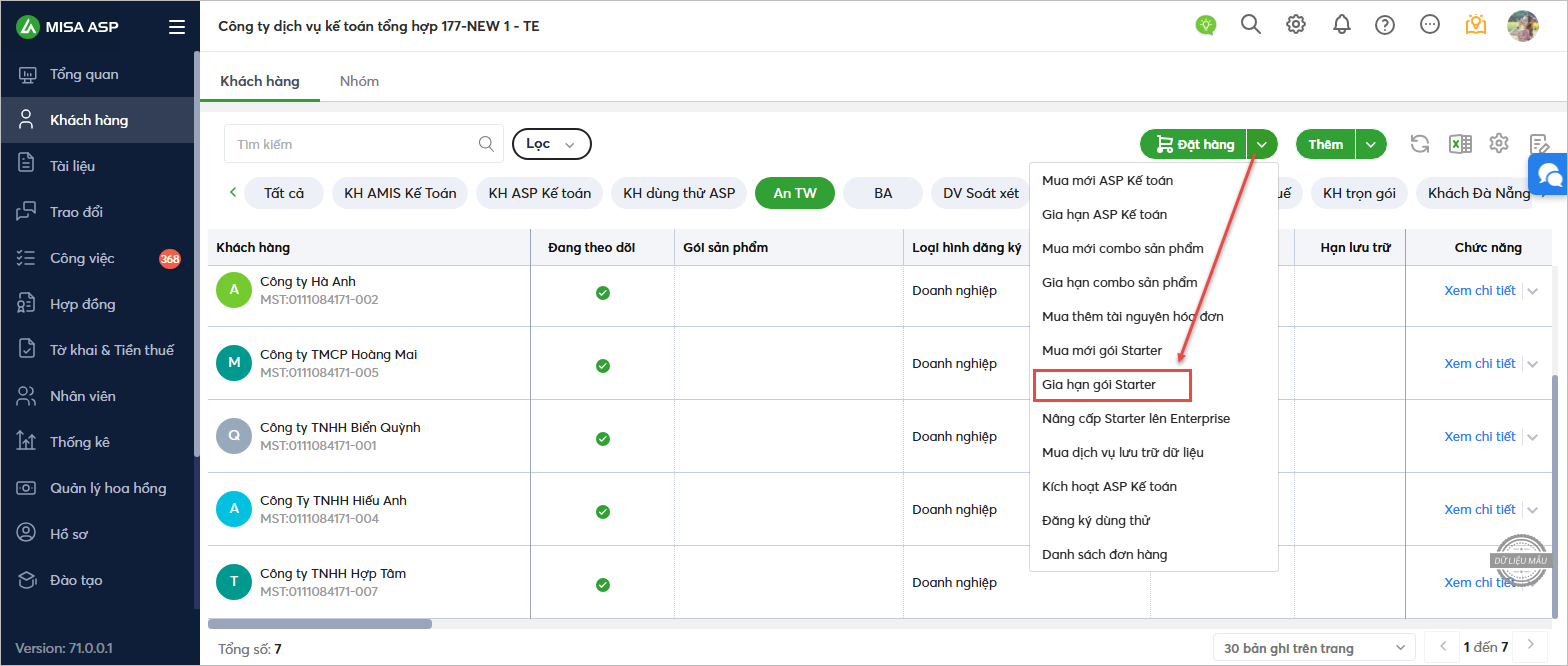Click the help question mark icon
Screen dimensions: 1568x666
[1385, 25]
